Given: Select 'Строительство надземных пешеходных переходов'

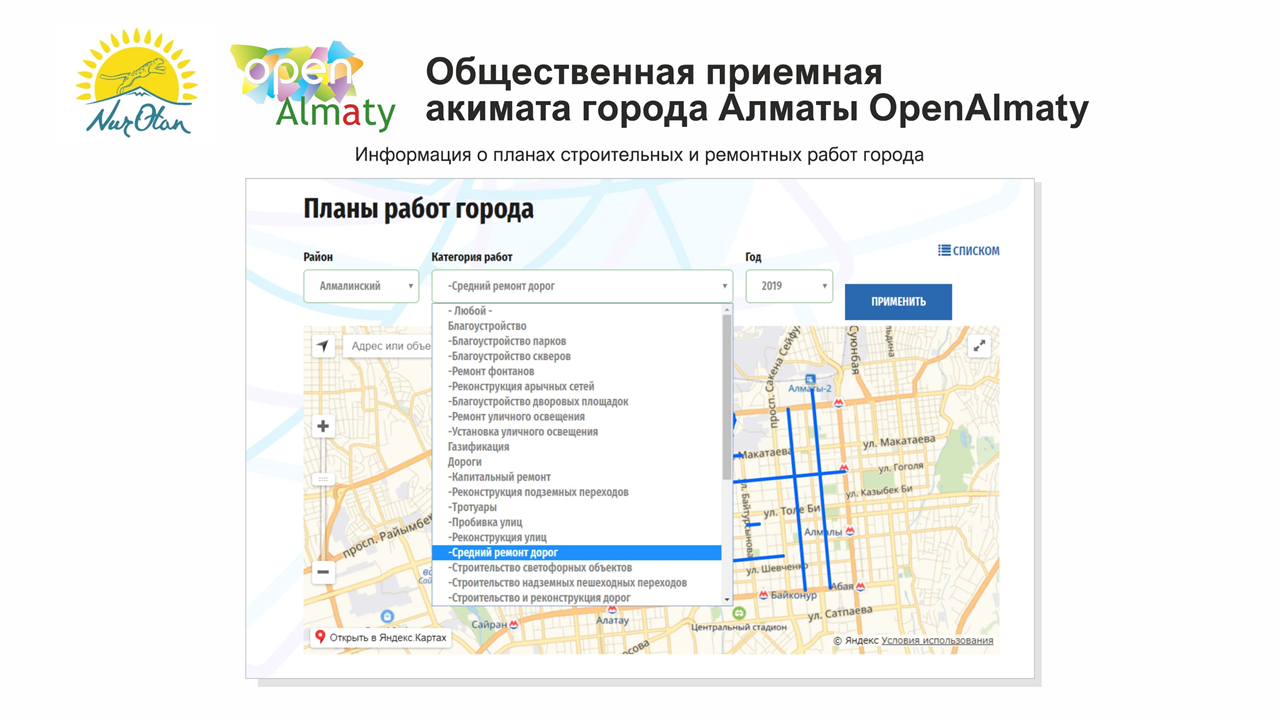Looking at the screenshot, I should 576,582.
